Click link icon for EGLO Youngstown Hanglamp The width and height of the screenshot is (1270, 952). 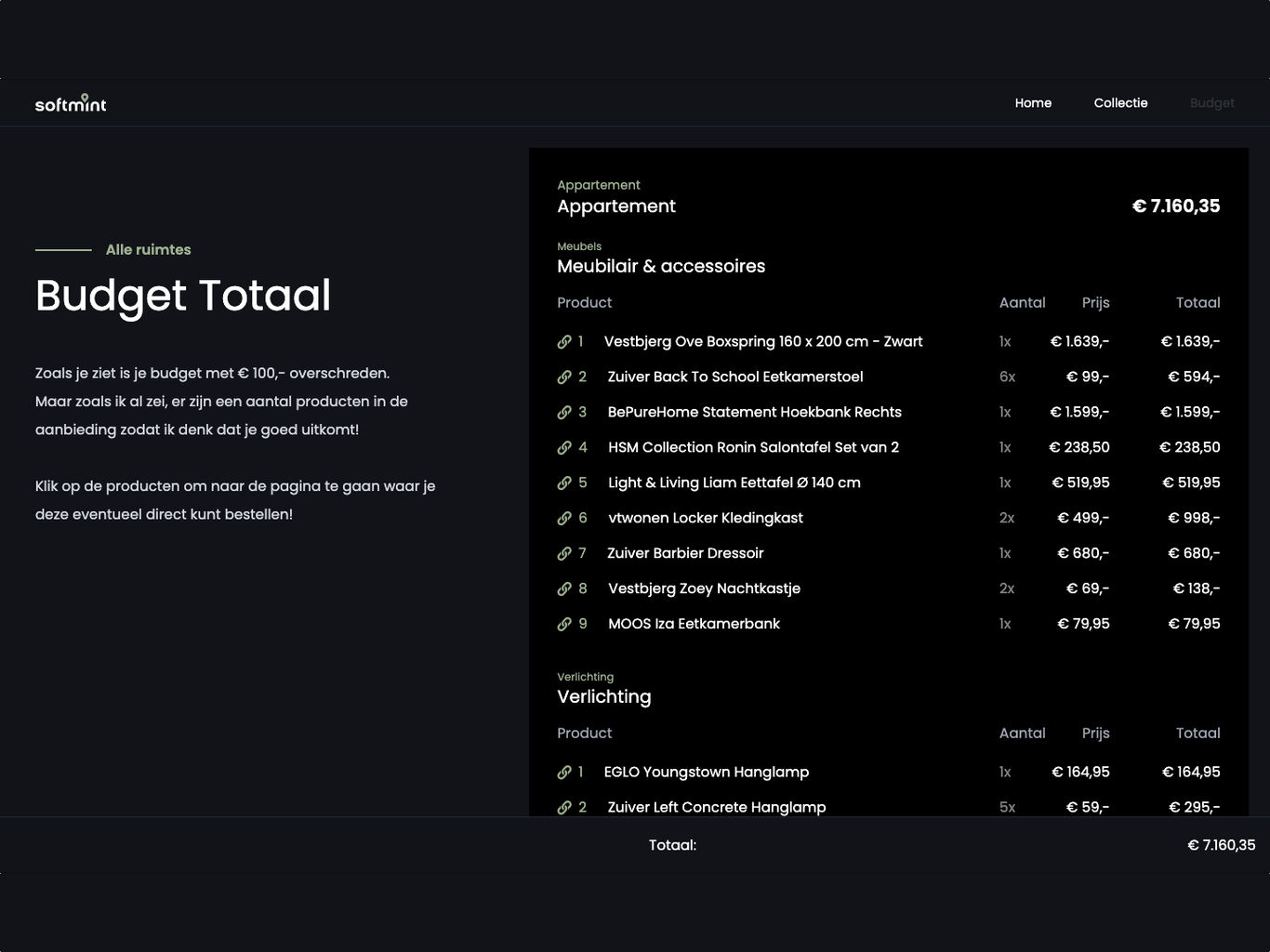564,773
